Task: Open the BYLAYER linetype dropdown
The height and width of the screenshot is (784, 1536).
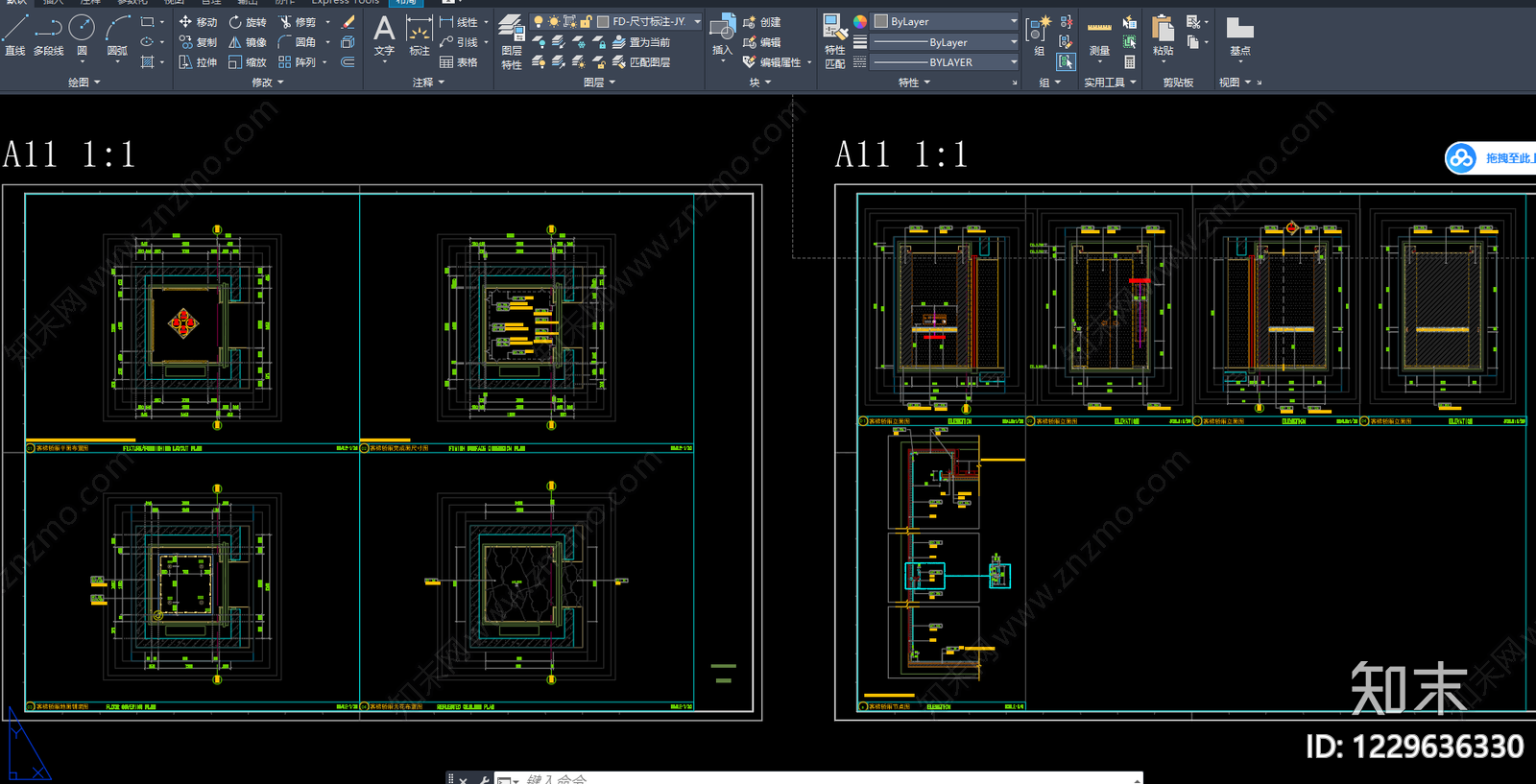Action: coord(1014,62)
